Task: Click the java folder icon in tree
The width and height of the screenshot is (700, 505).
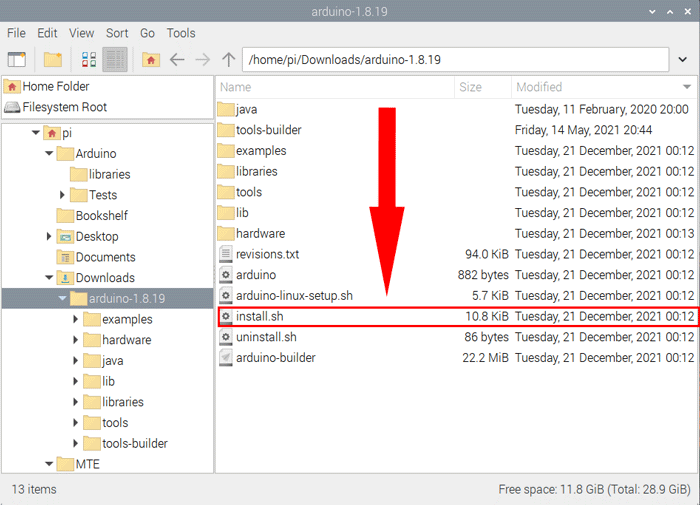Action: click(x=92, y=360)
